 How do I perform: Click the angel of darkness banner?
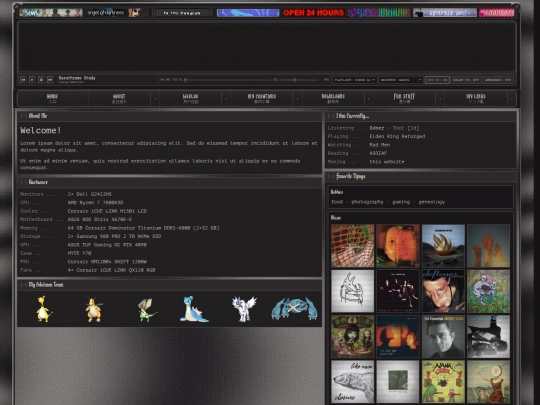[116, 13]
